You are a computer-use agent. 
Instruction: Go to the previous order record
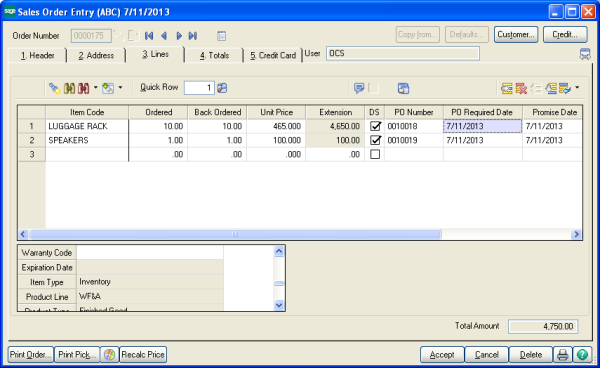click(164, 36)
